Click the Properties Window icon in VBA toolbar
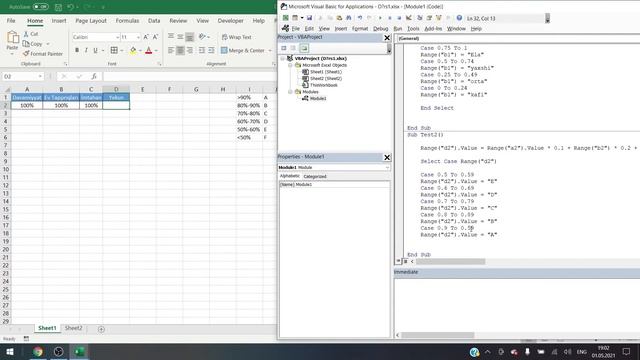Viewport: 640px width, 360px height. pyautogui.click(x=429, y=18)
